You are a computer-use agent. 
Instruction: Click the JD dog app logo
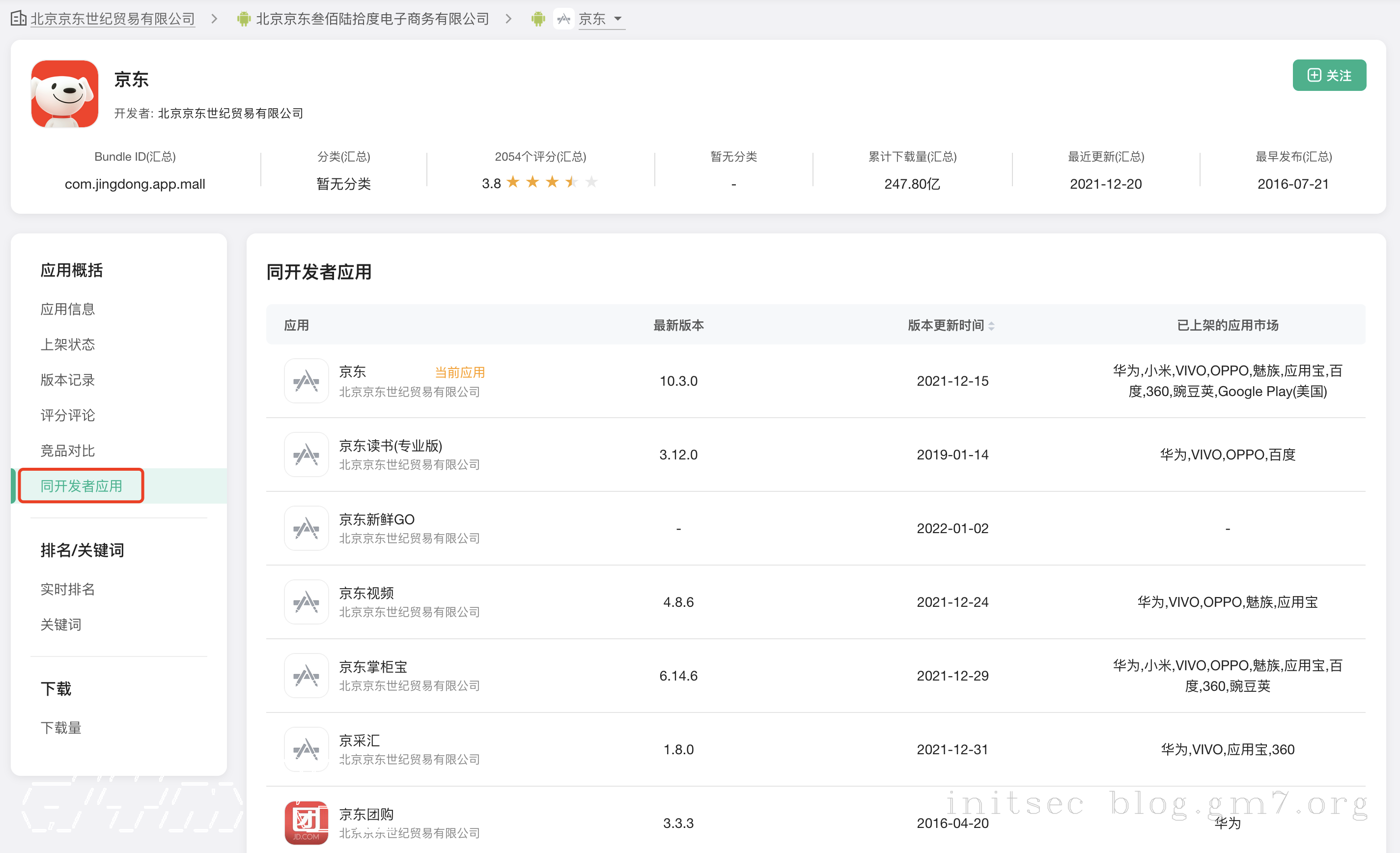tap(64, 94)
